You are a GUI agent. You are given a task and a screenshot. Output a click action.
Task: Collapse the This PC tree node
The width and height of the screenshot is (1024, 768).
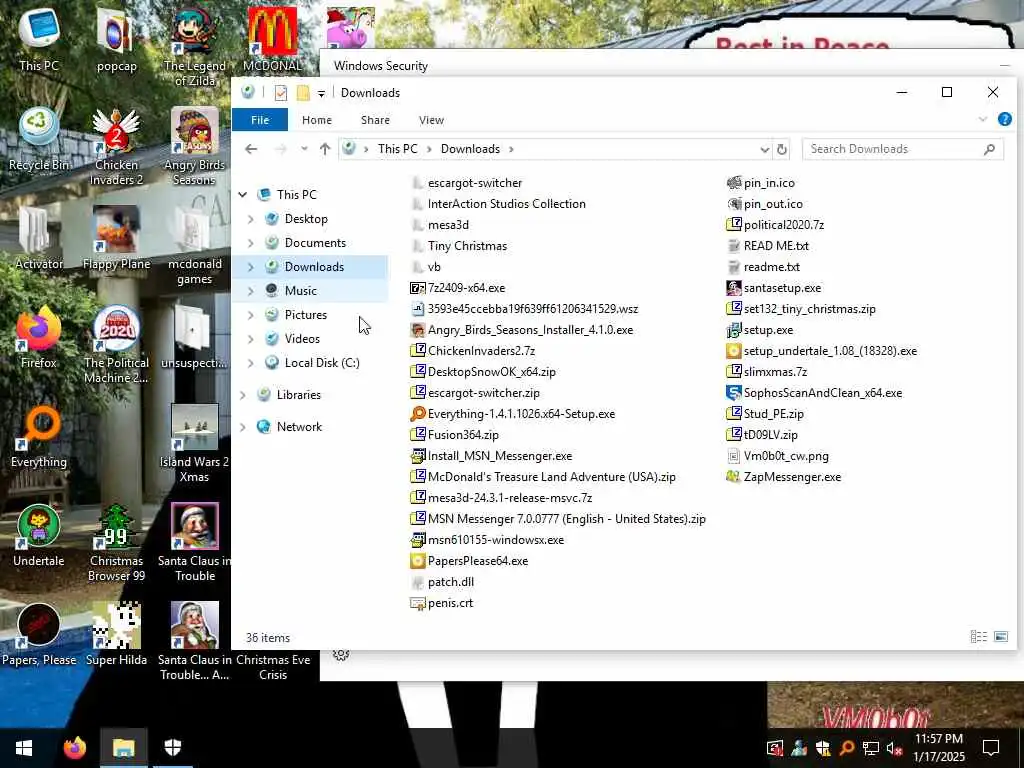pyautogui.click(x=243, y=195)
